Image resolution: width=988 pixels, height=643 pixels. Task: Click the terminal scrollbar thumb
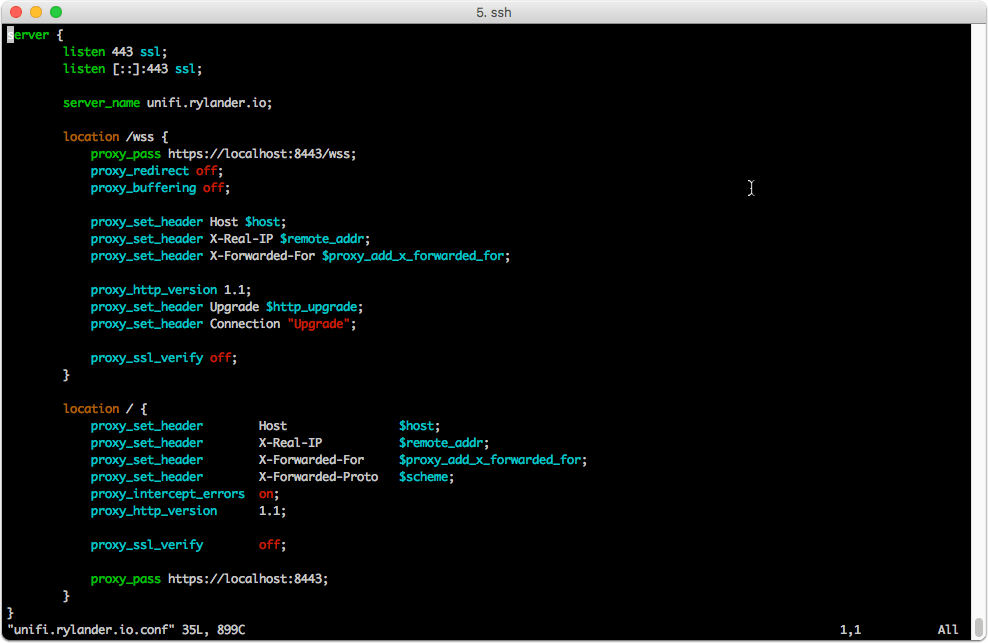tap(979, 627)
